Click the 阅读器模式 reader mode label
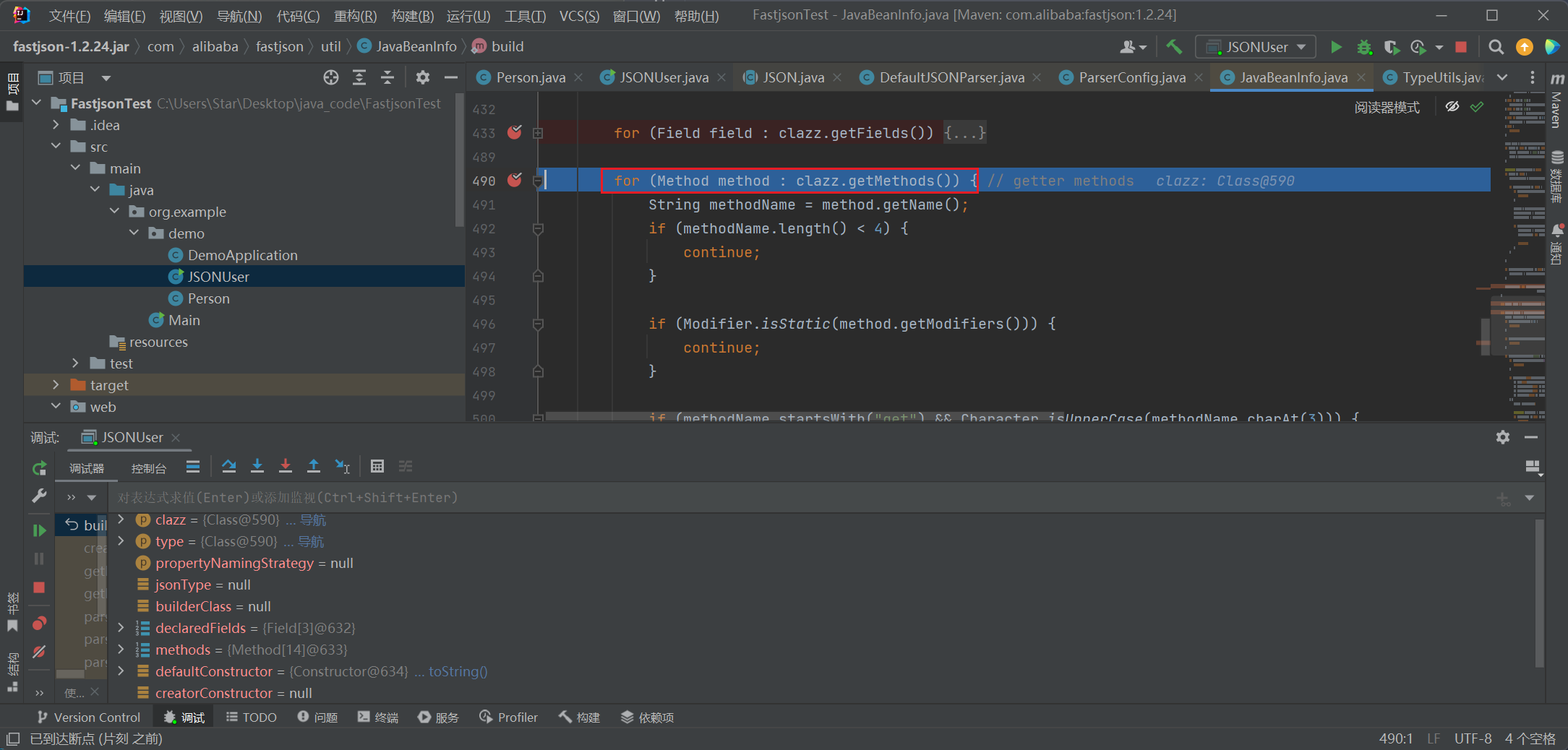The height and width of the screenshot is (750, 1568). pos(1386,108)
